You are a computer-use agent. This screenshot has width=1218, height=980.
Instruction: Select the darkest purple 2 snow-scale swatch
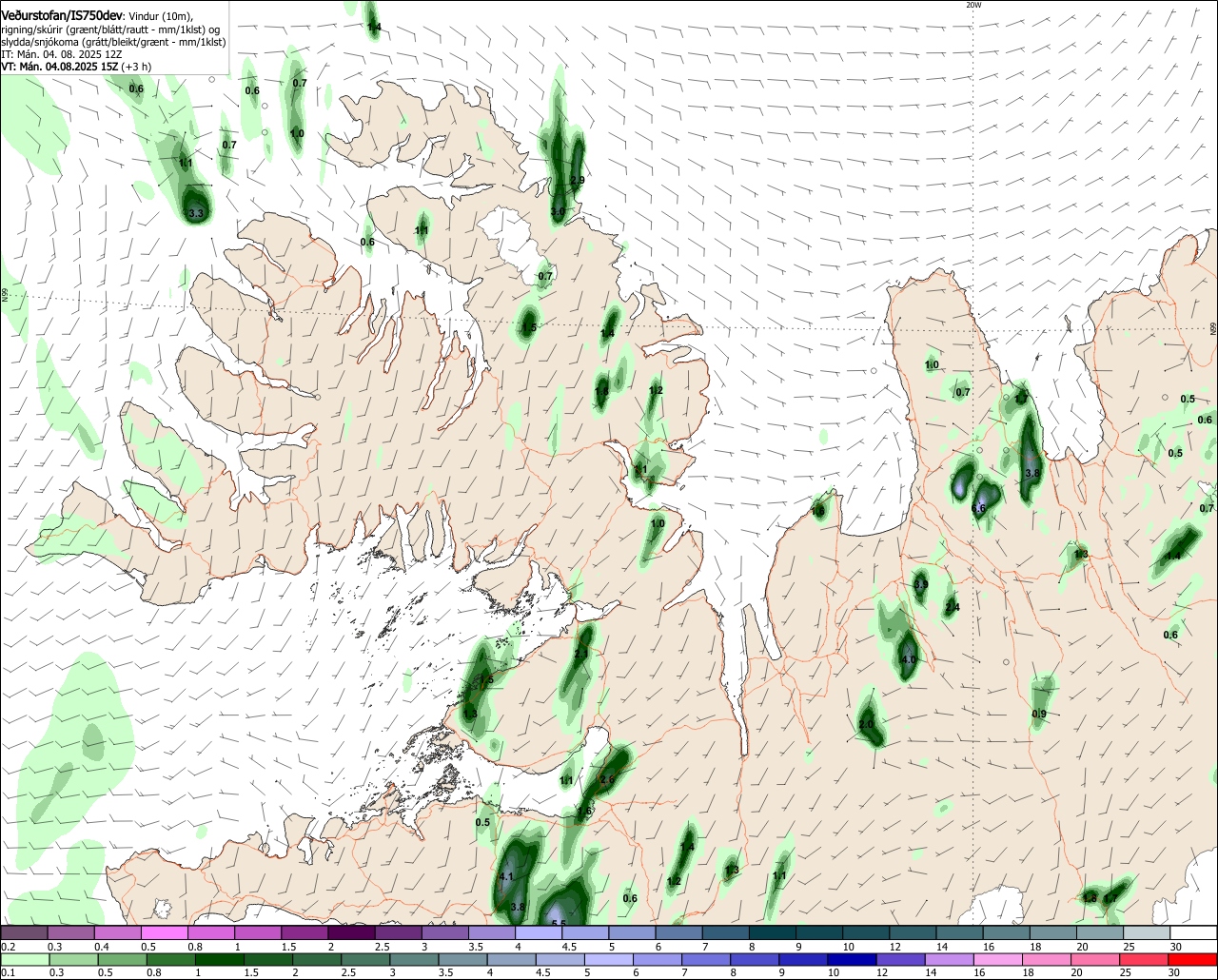tap(351, 933)
